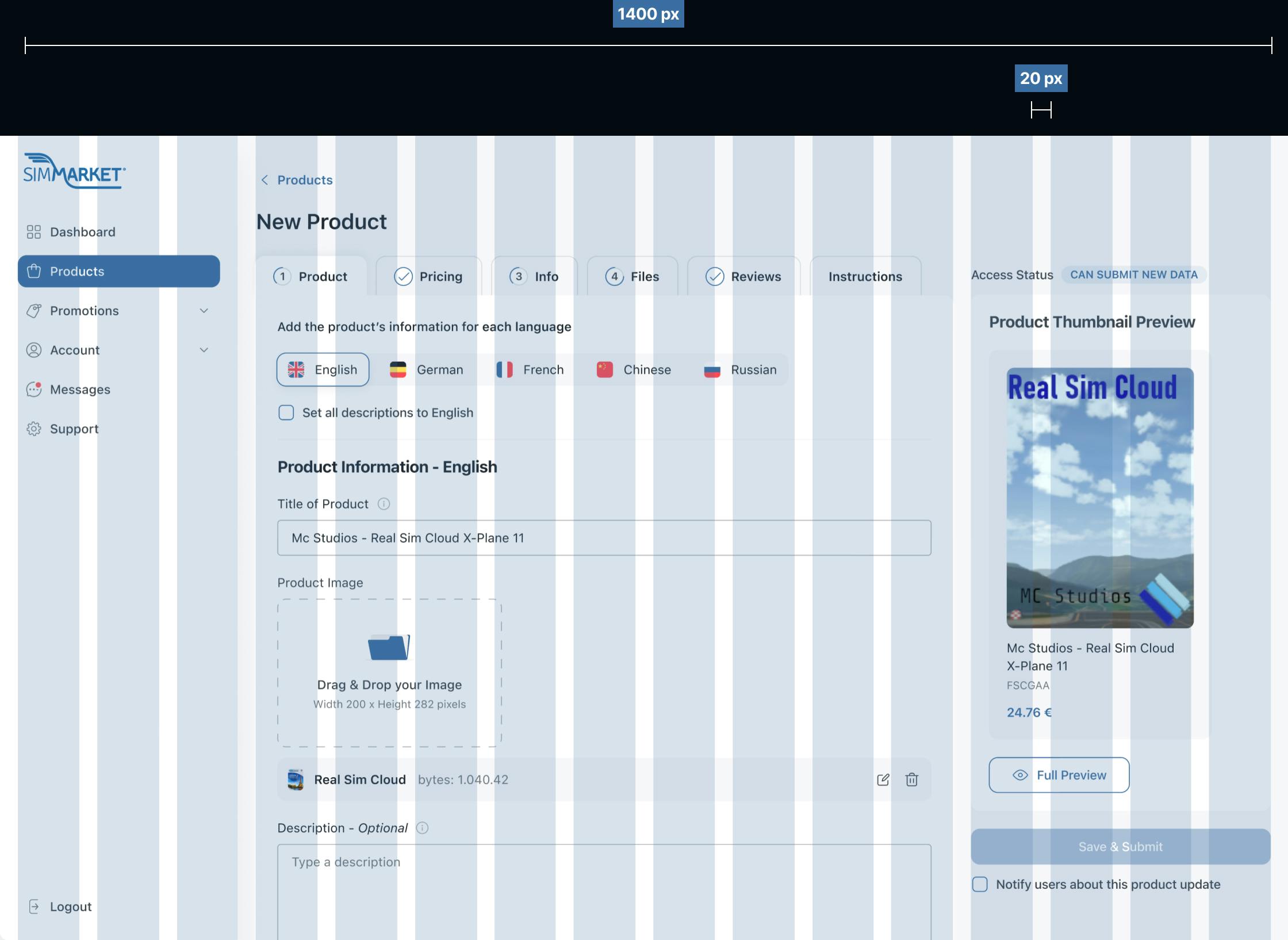Viewport: 1288px width, 940px height.
Task: Expand the Account menu chevron
Action: (204, 350)
